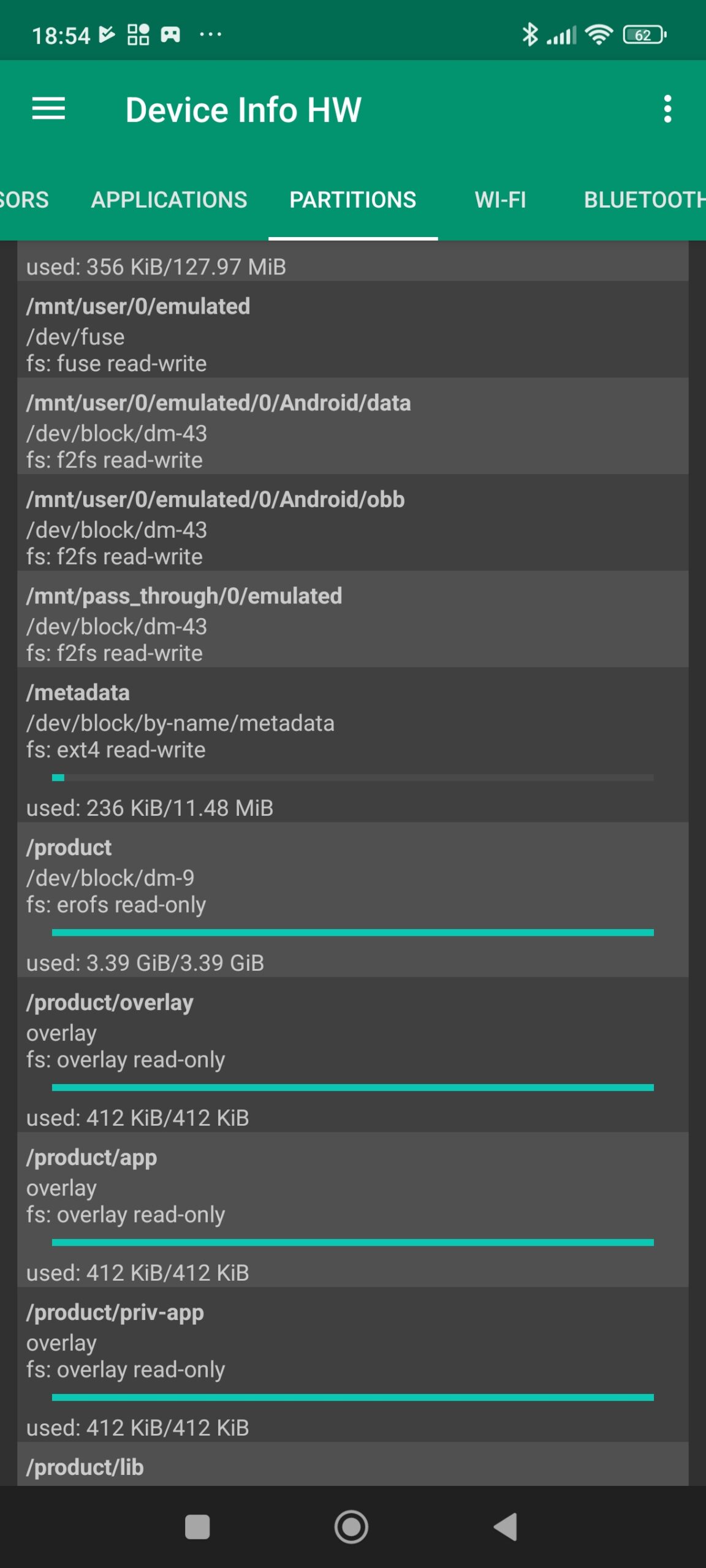The image size is (706, 1568).
Task: Tap the Android back navigation button
Action: coord(506,1526)
